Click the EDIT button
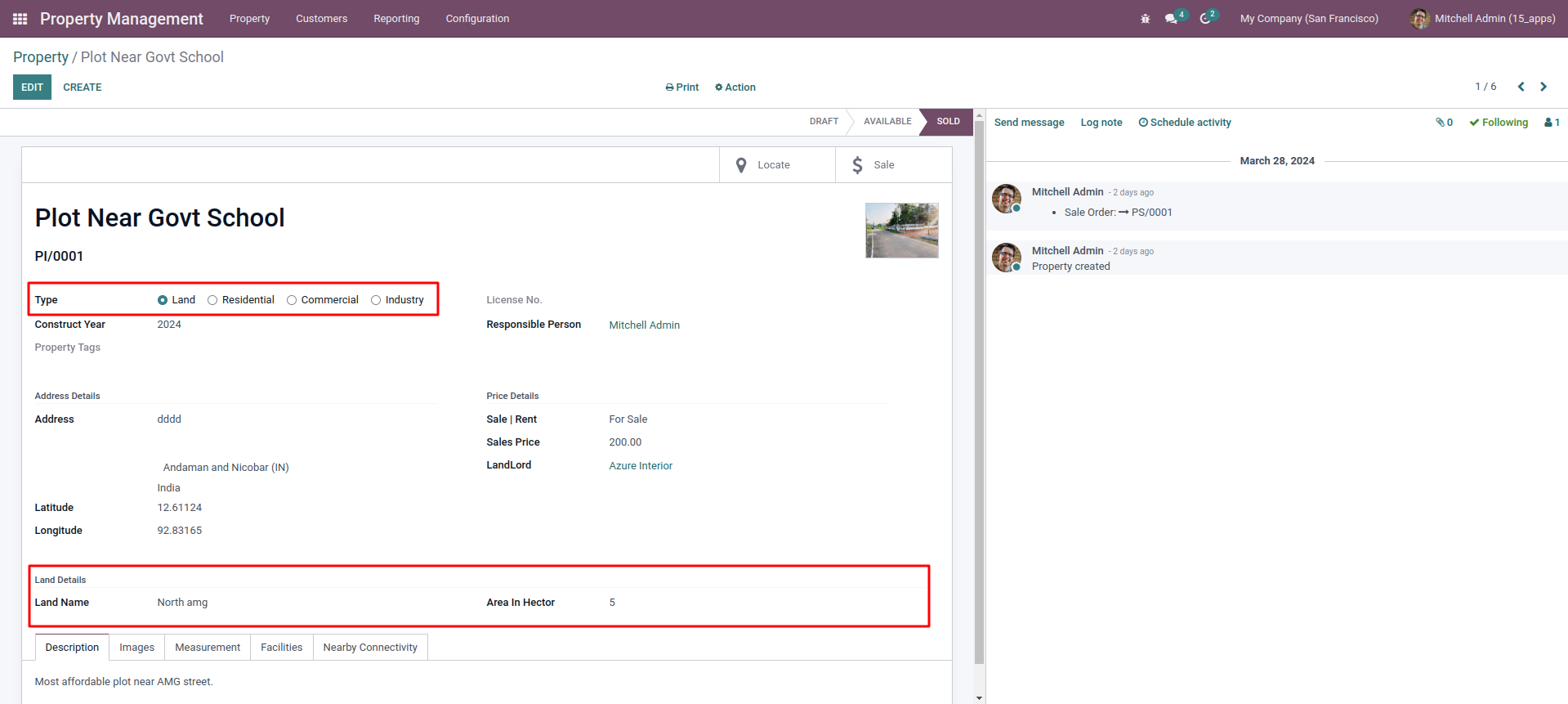The image size is (1568, 704). 32,87
